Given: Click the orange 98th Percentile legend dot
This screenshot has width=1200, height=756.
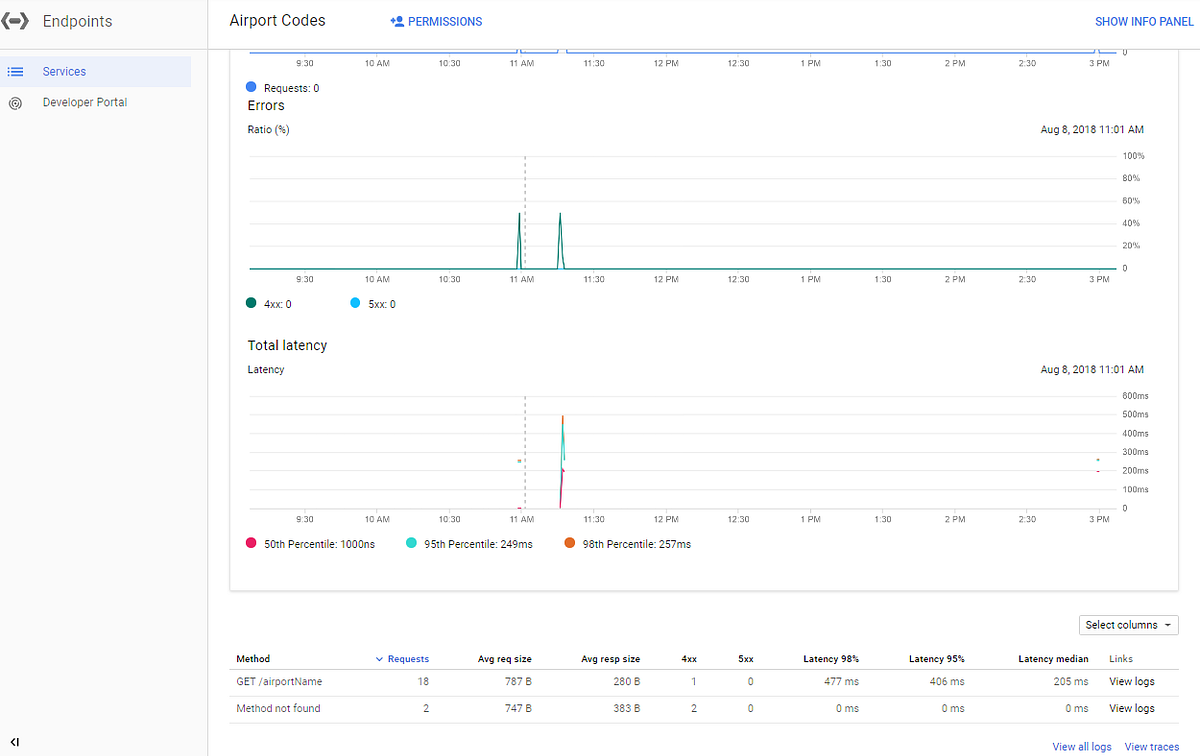Looking at the screenshot, I should coord(571,543).
